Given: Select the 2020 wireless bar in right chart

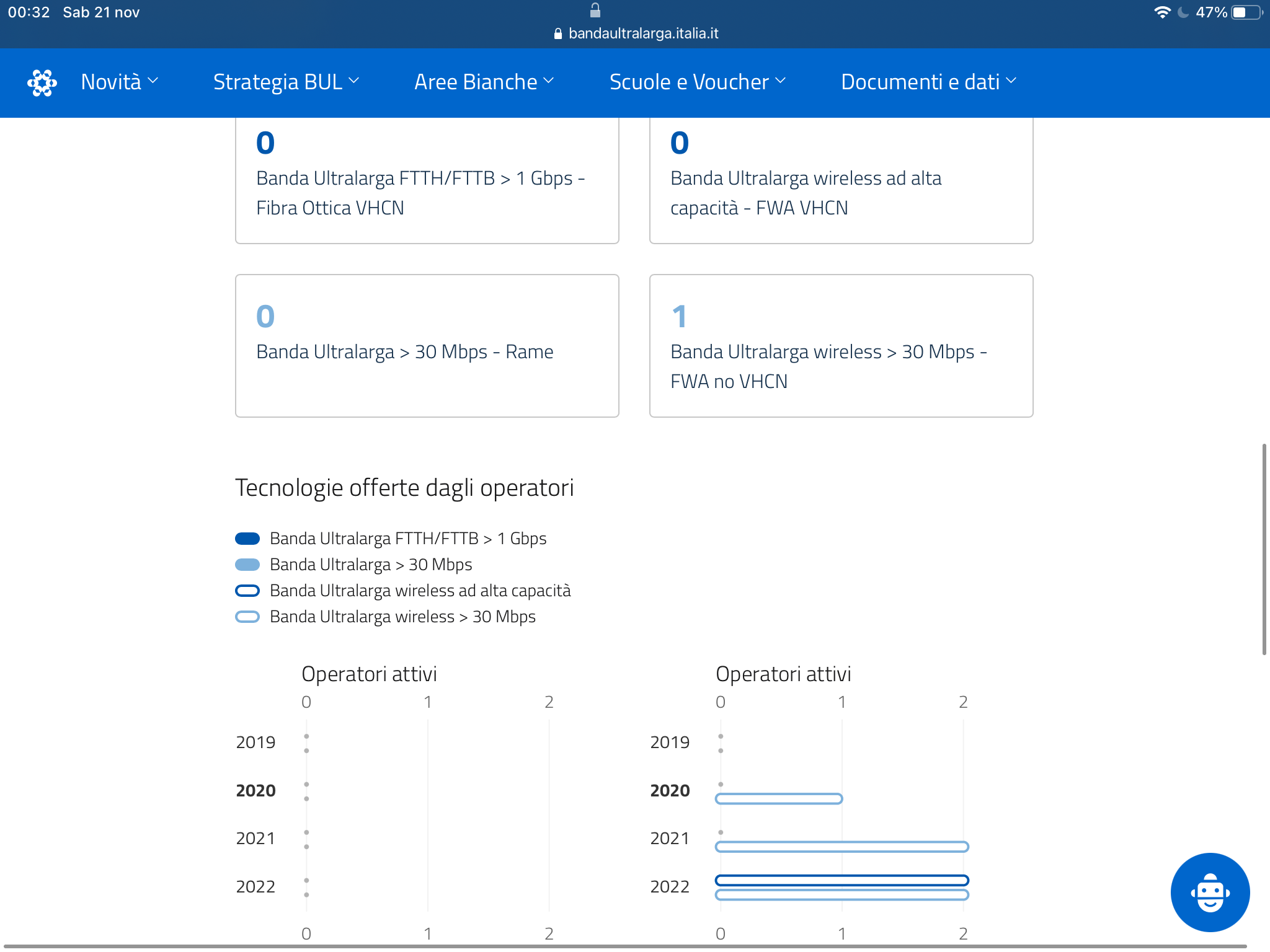Looking at the screenshot, I should pyautogui.click(x=779, y=799).
